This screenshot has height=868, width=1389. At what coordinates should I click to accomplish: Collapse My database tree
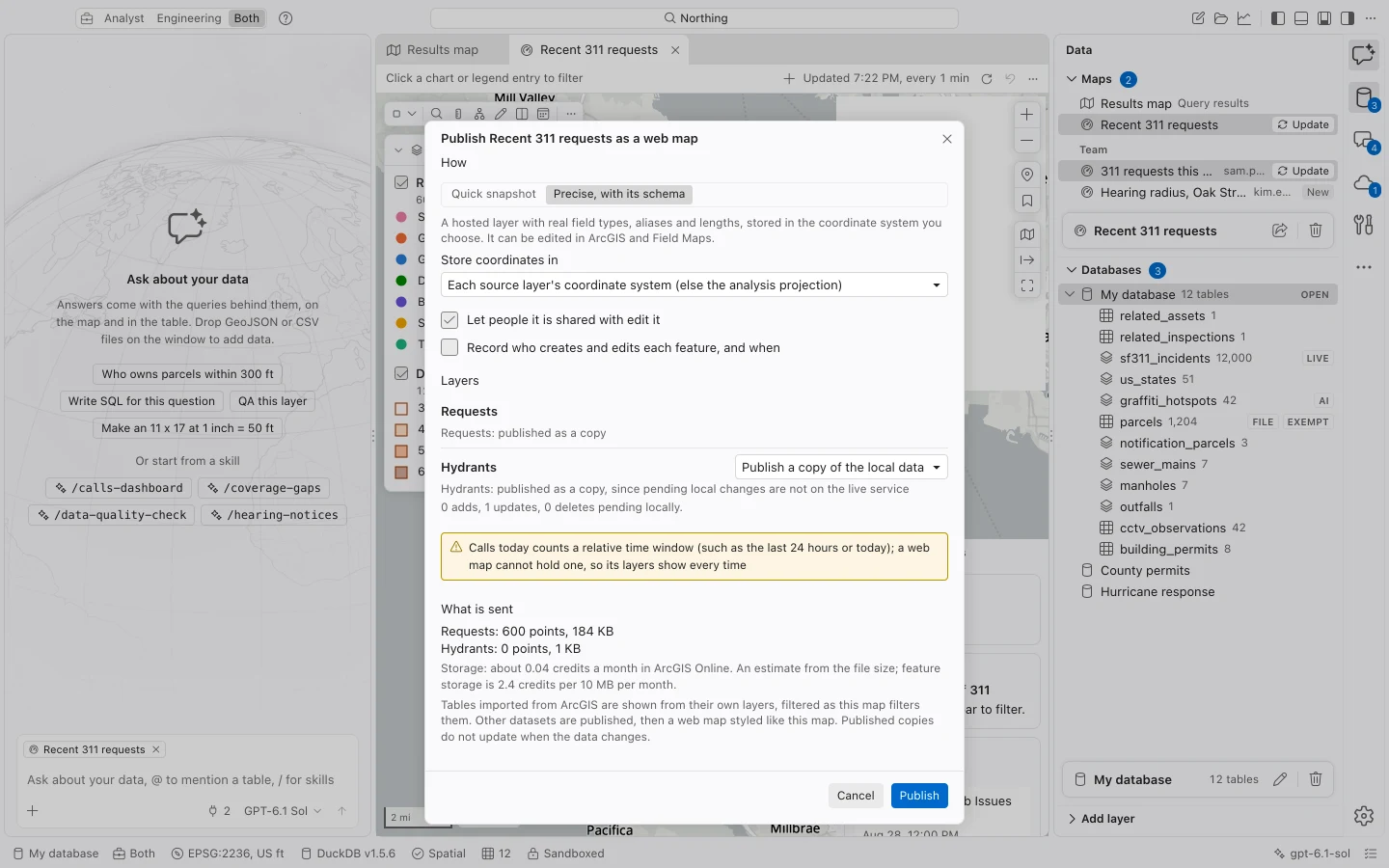[1070, 294]
